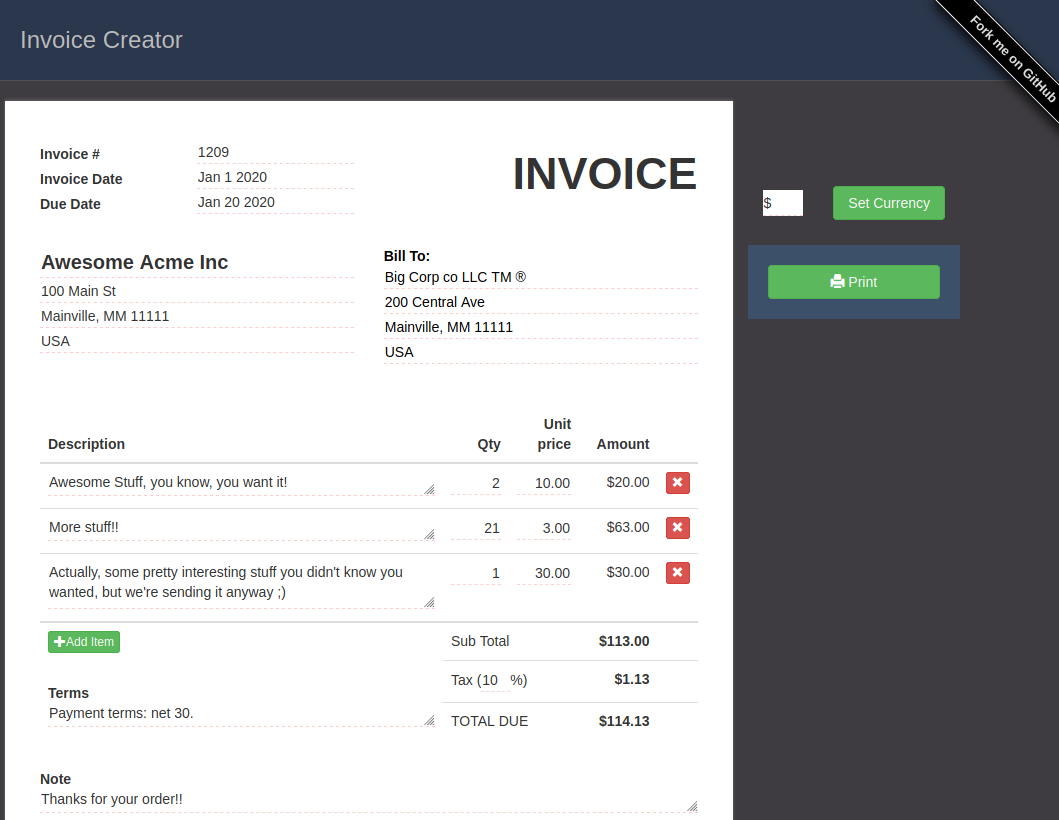Edit quantity 21 for More stuff
1059x820 pixels.
pos(476,528)
